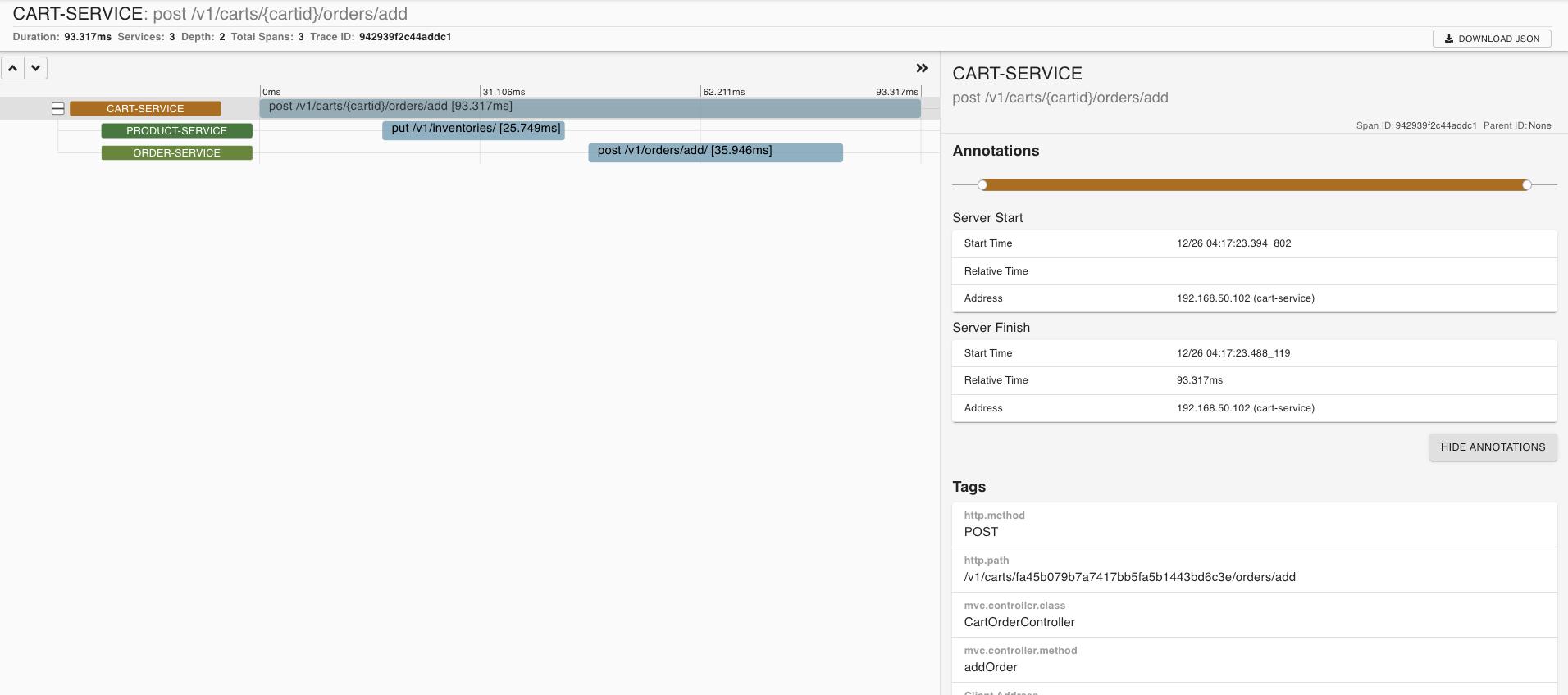Click the CartOrderController tag value
Viewport: 1568px width, 695px height.
1019,622
